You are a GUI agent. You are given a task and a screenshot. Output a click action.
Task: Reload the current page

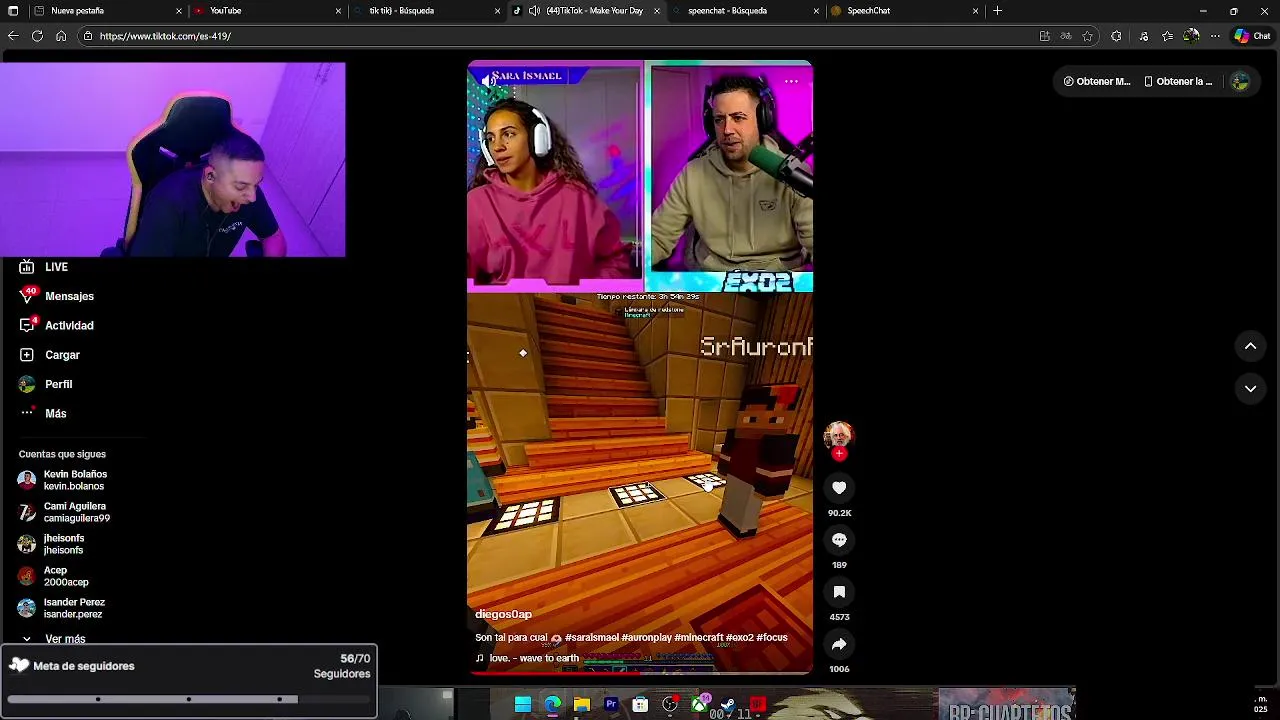37,36
